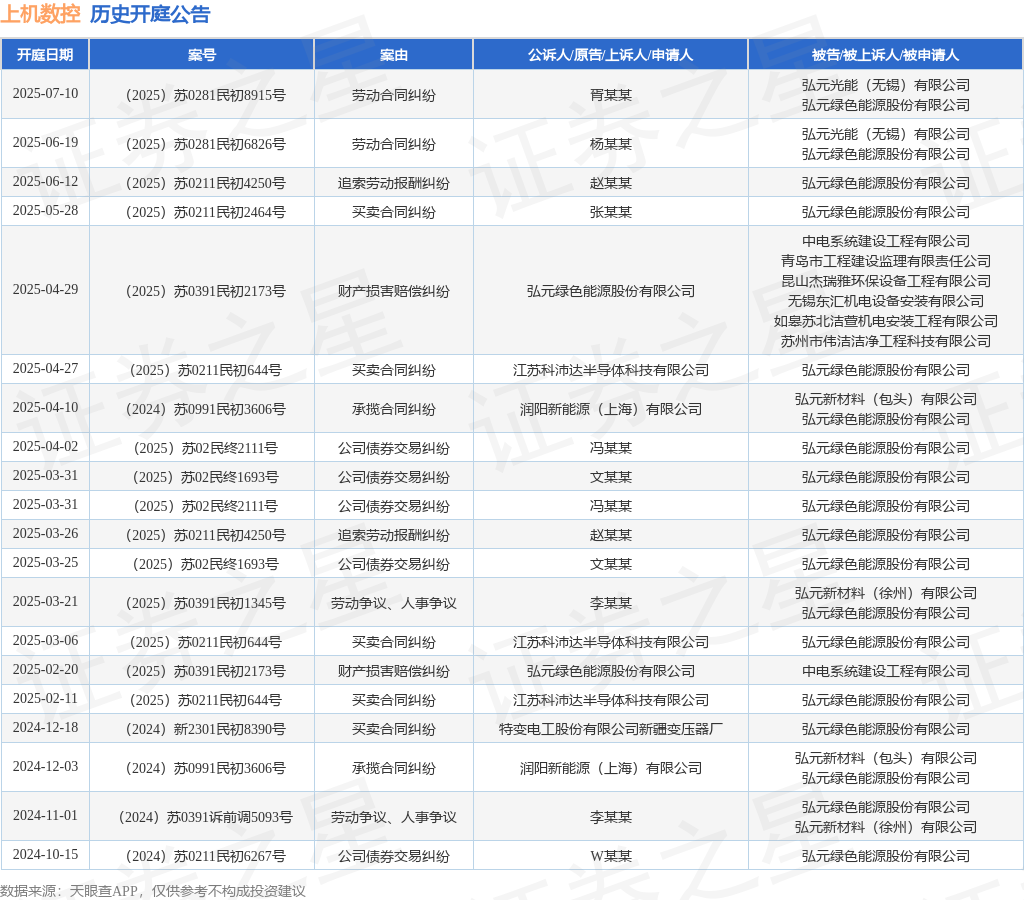Screen dimensions: 1024x900
Task: Click plaintiff 杨某某
Action: coord(611,144)
